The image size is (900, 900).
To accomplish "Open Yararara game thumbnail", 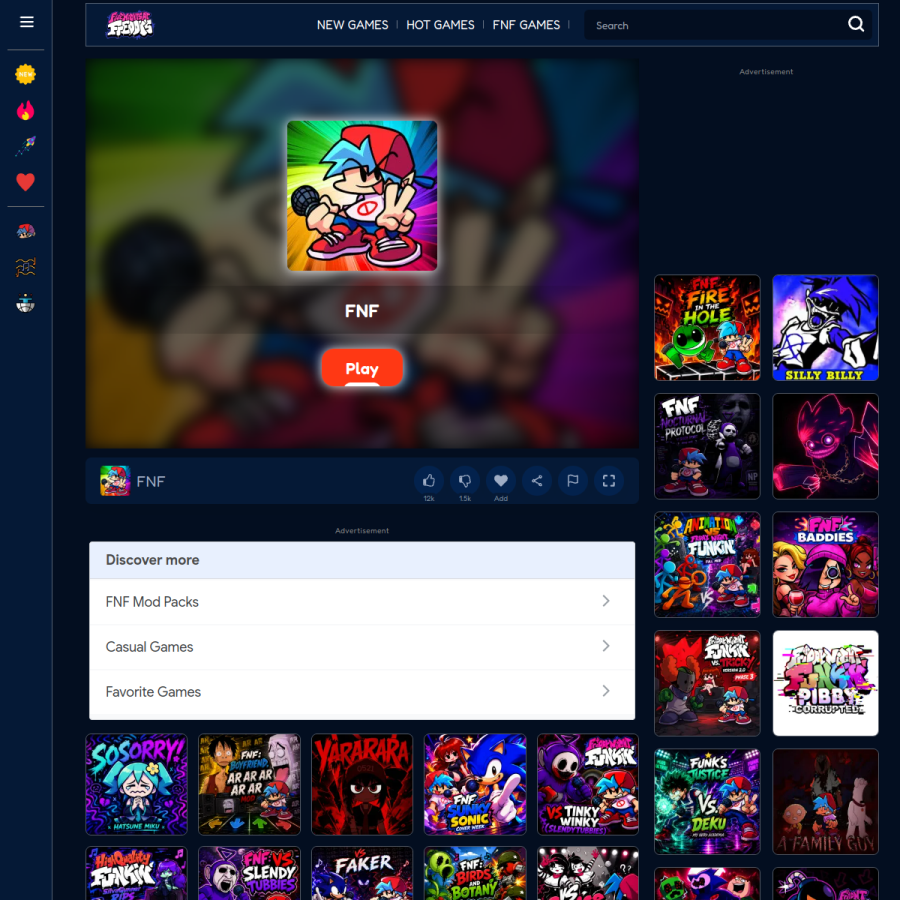I will coord(362,784).
